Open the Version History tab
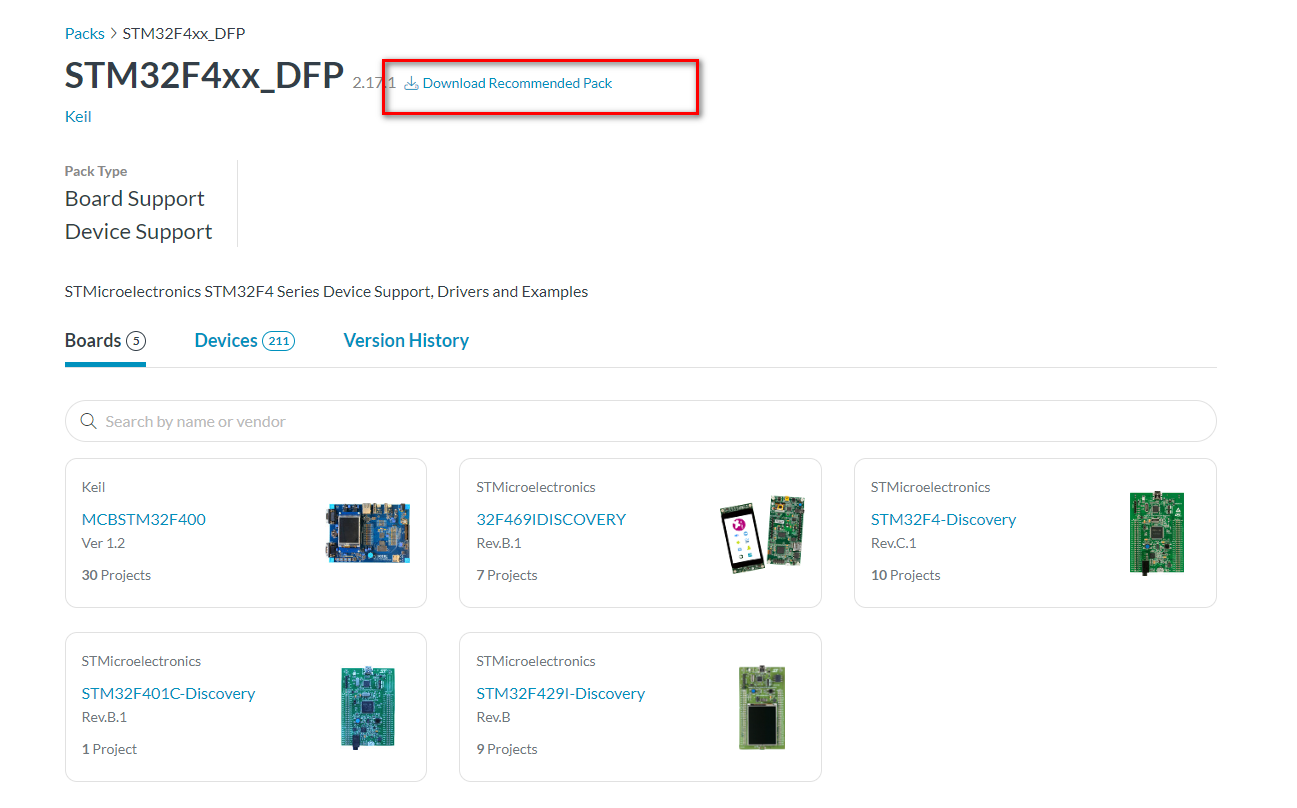This screenshot has height=808, width=1297. 406,341
